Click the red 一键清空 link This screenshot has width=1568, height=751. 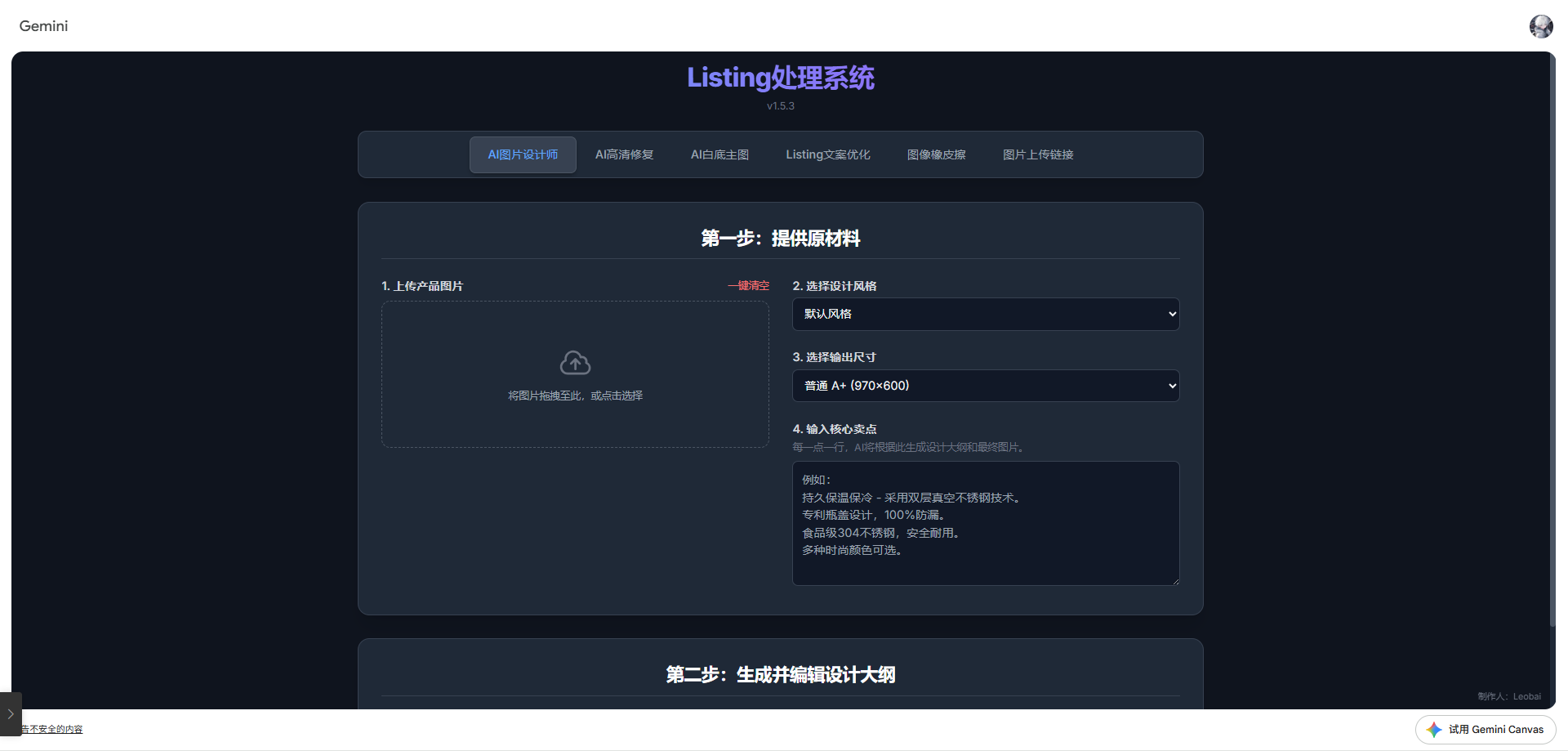[x=748, y=286]
